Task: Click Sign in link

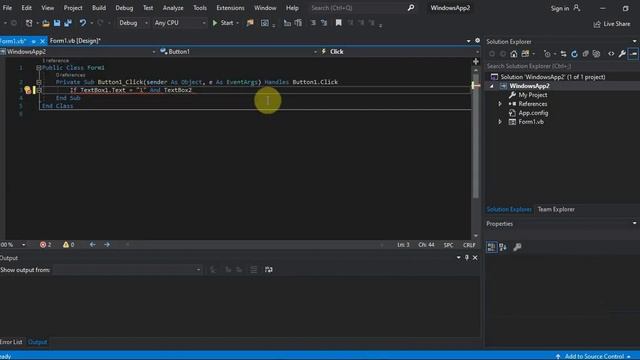Action: click(565, 8)
